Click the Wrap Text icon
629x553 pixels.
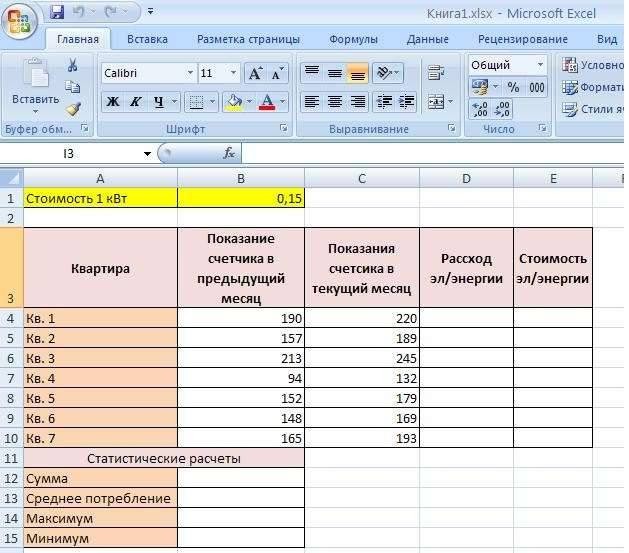click(x=435, y=73)
